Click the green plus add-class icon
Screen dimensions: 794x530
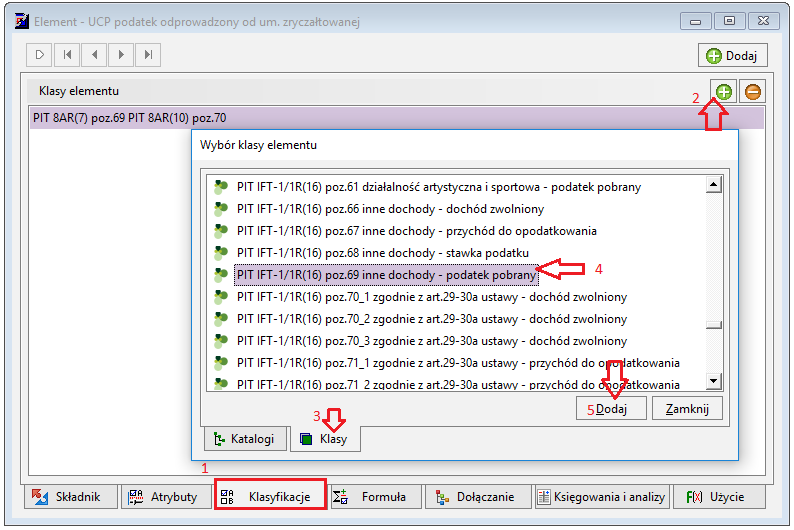724,92
